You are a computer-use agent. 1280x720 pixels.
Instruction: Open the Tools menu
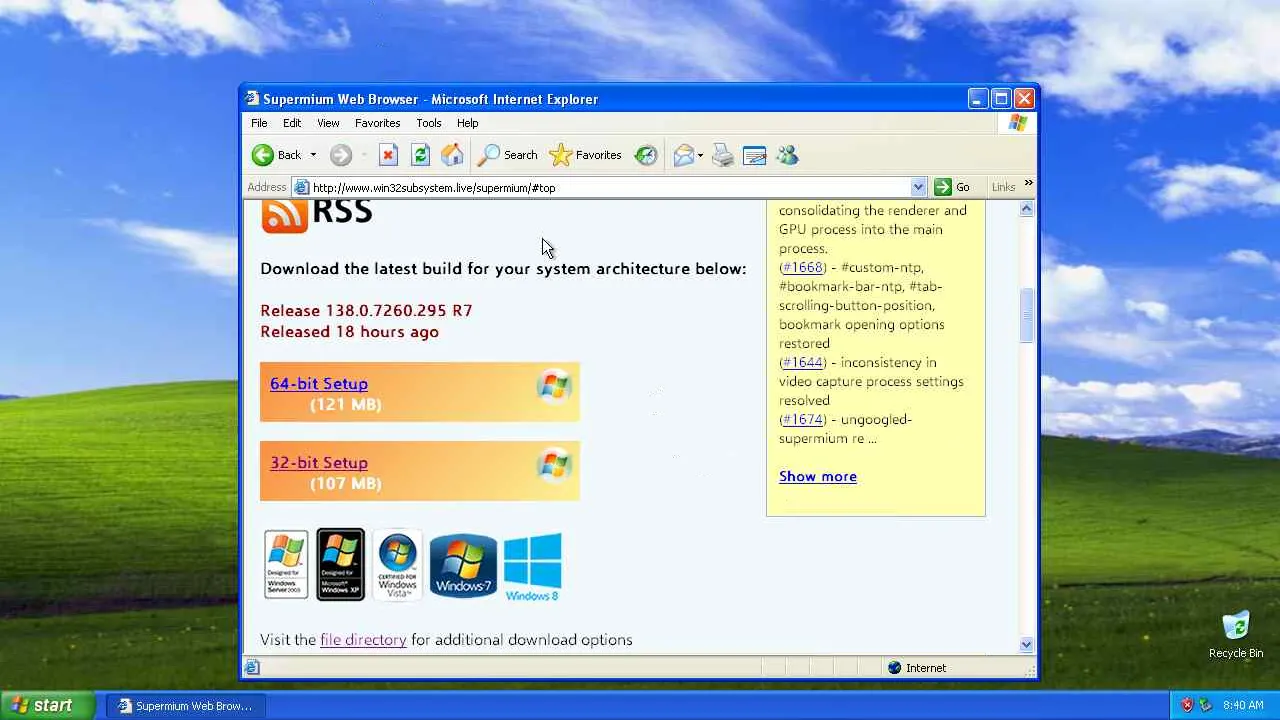[429, 123]
